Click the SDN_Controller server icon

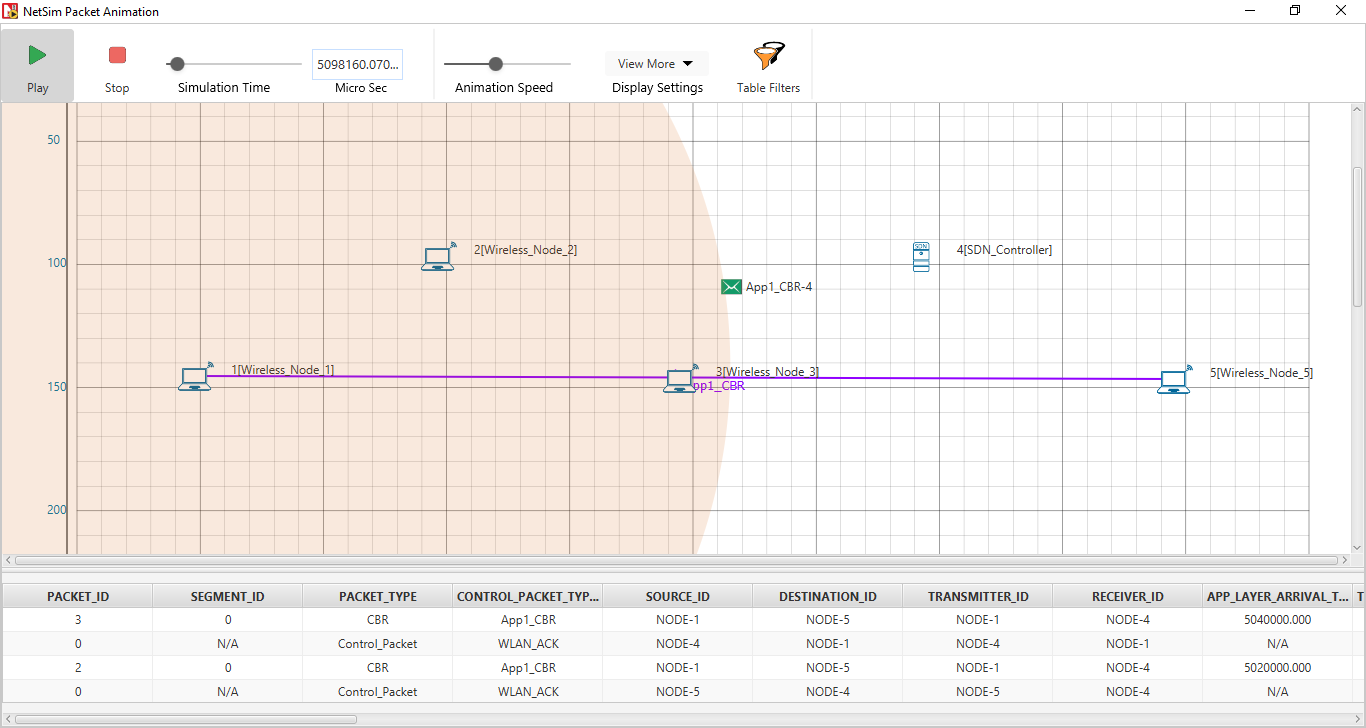(921, 256)
